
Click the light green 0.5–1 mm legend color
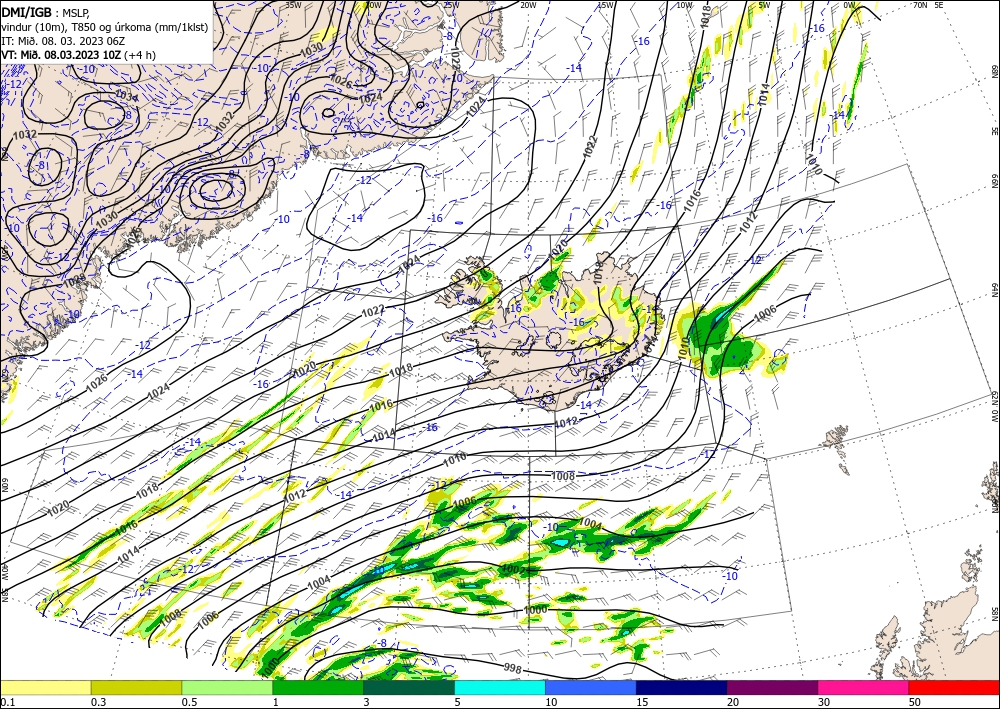[227, 687]
